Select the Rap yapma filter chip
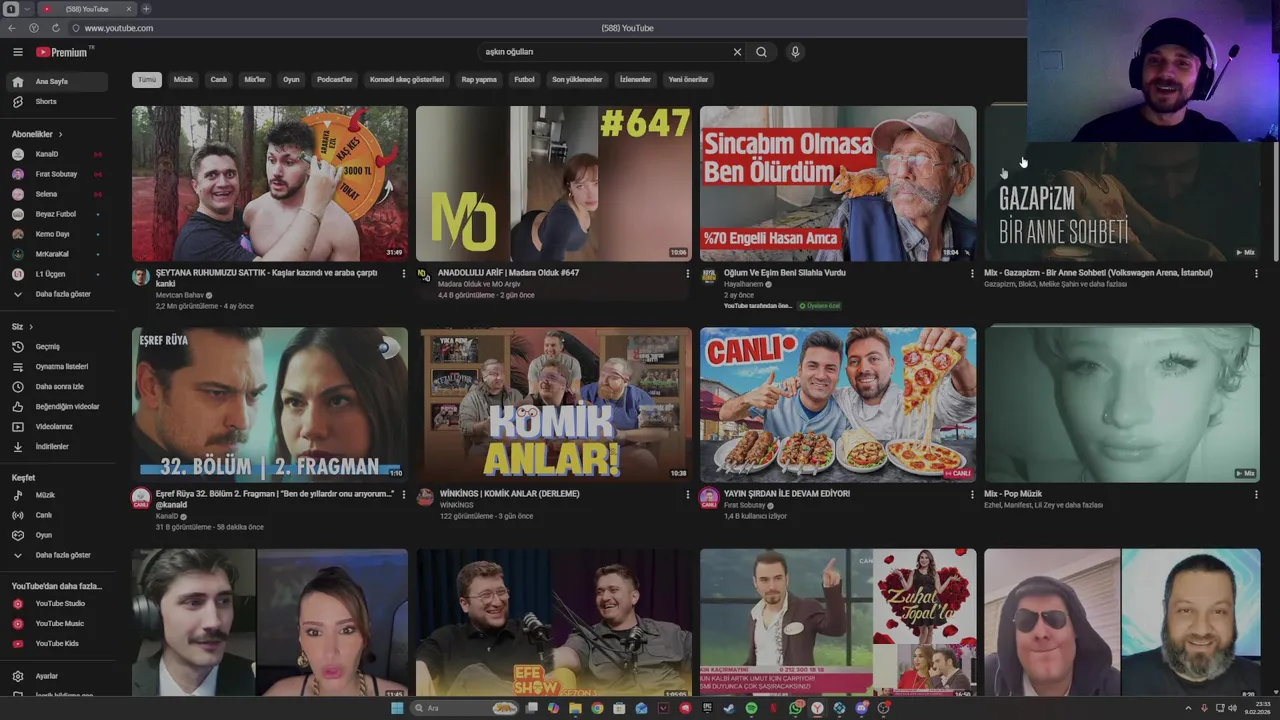The height and width of the screenshot is (720, 1280). 479,79
